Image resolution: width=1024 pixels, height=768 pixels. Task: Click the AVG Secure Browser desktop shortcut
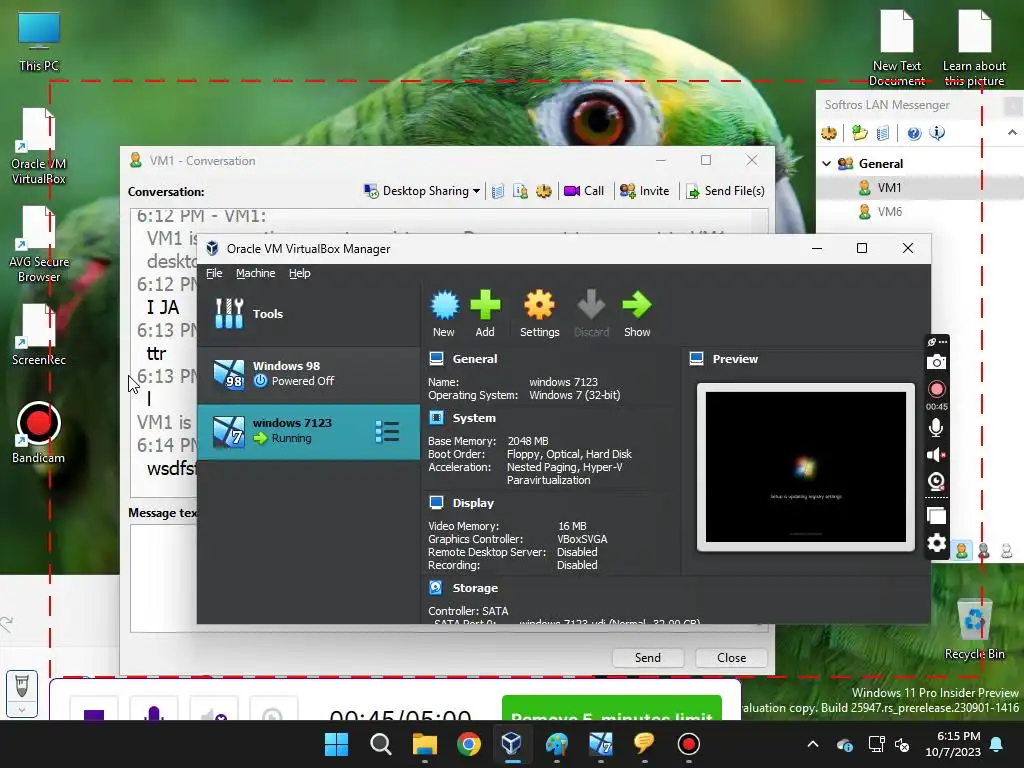pos(39,245)
